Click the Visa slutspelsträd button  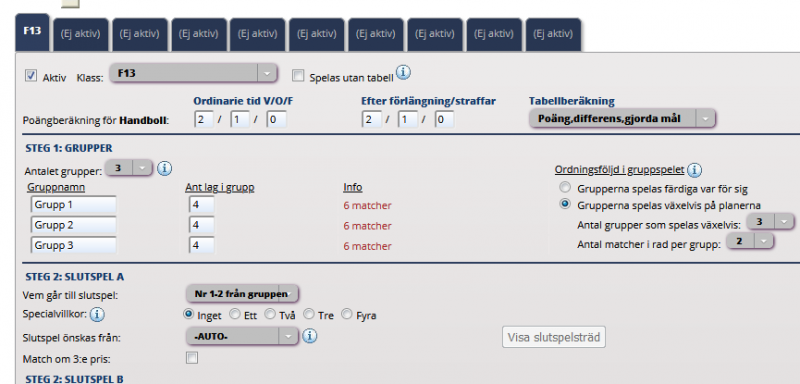point(554,337)
